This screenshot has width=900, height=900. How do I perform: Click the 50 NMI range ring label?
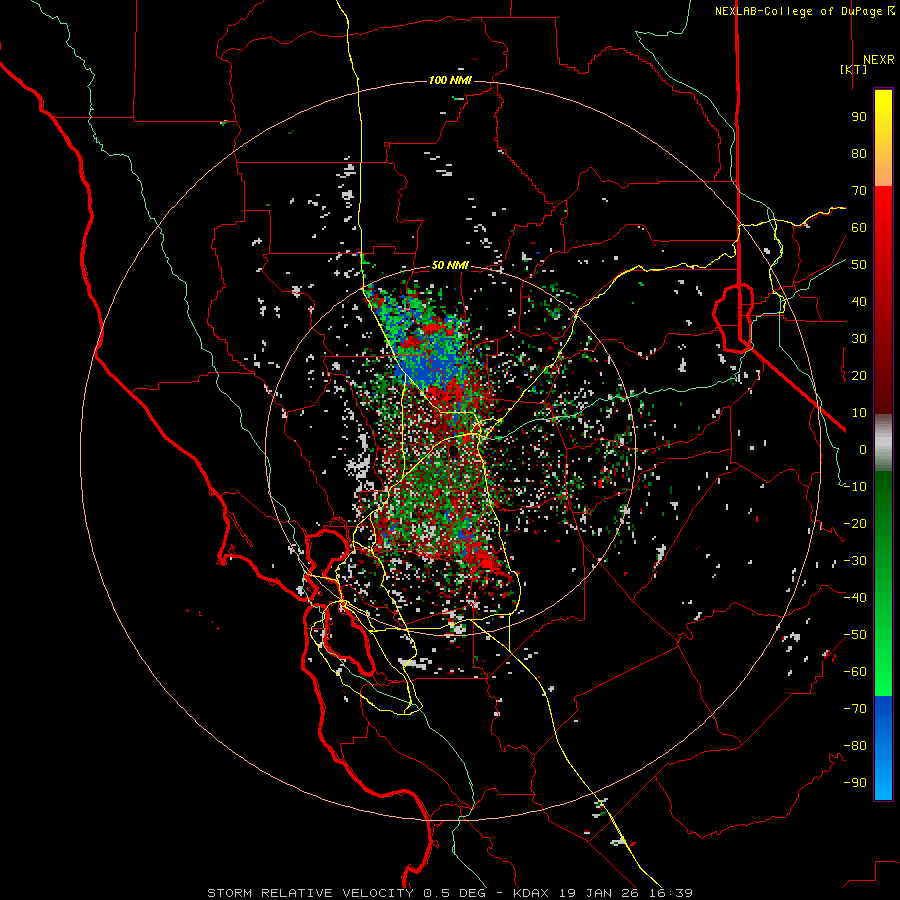click(x=450, y=265)
